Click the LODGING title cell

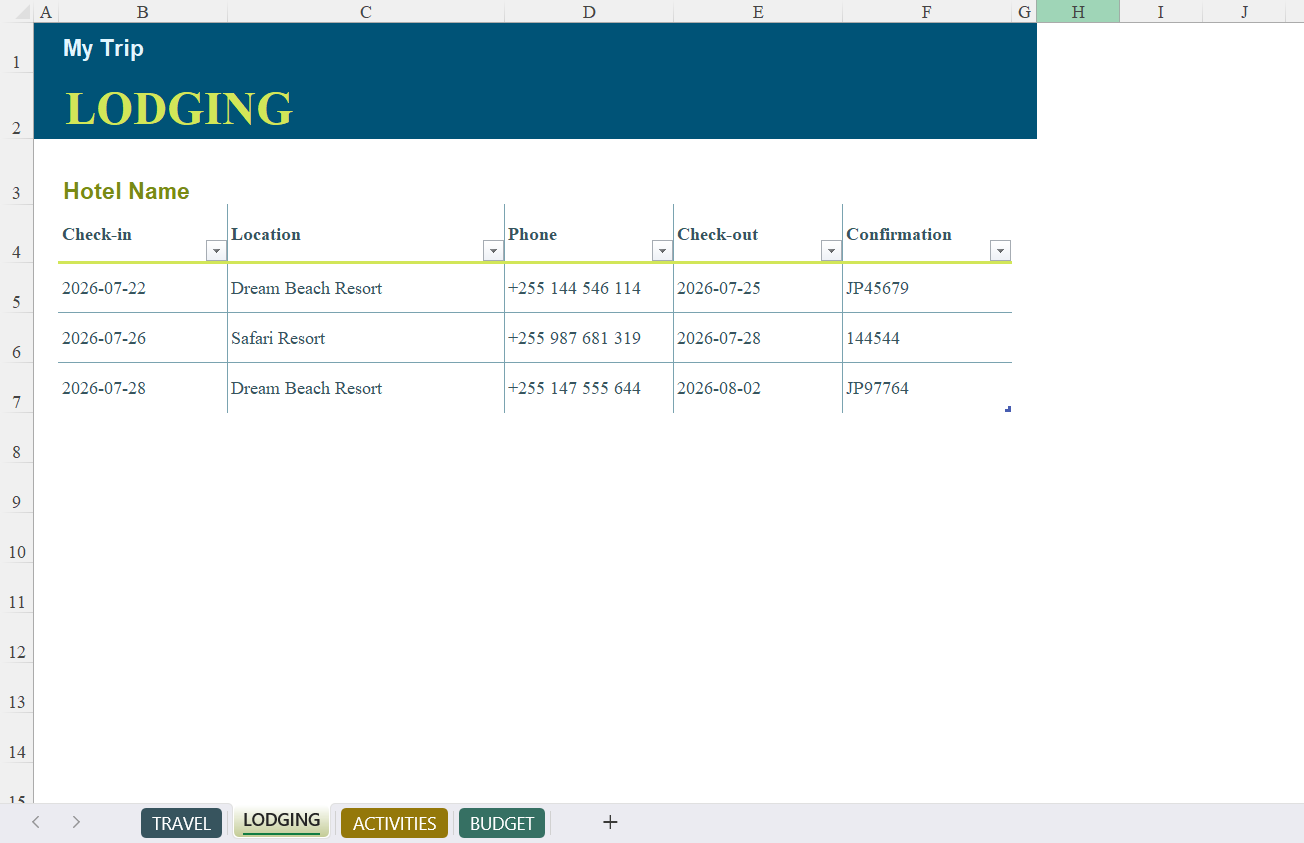[179, 108]
